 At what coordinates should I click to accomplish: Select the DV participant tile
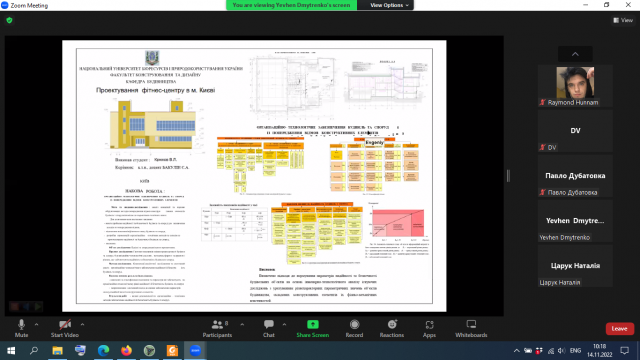pos(575,131)
